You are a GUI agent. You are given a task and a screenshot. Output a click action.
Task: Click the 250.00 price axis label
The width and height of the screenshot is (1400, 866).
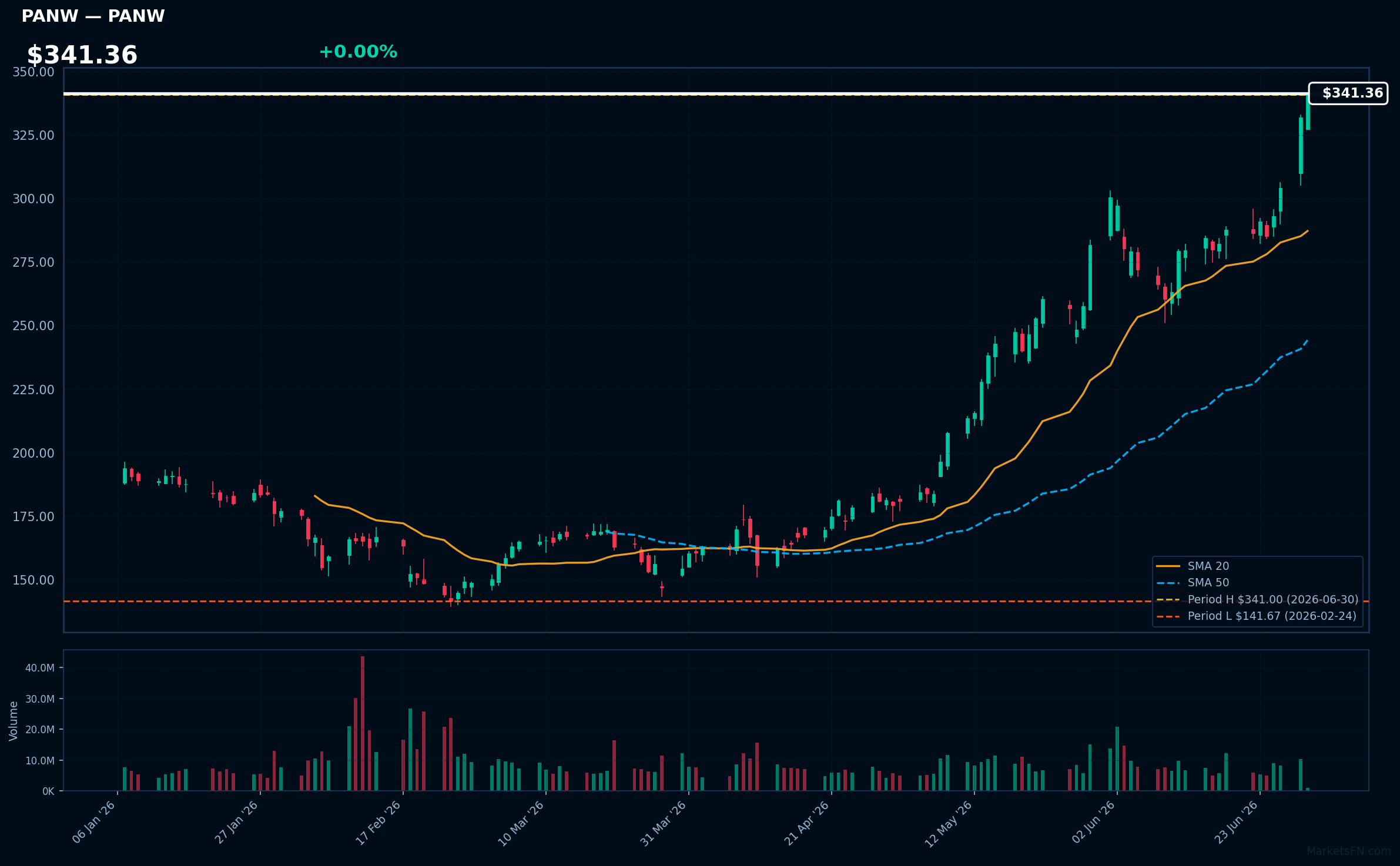click(x=34, y=326)
